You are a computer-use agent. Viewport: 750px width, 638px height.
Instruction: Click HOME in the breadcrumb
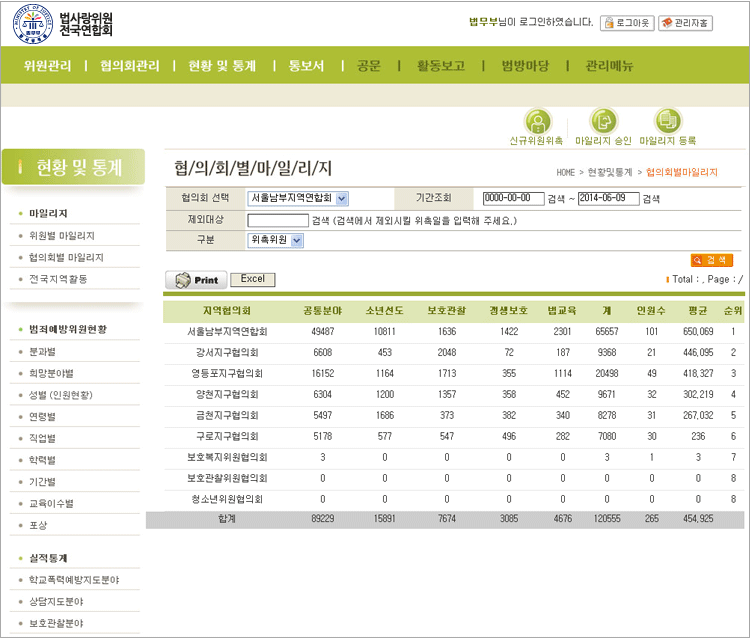point(566,173)
